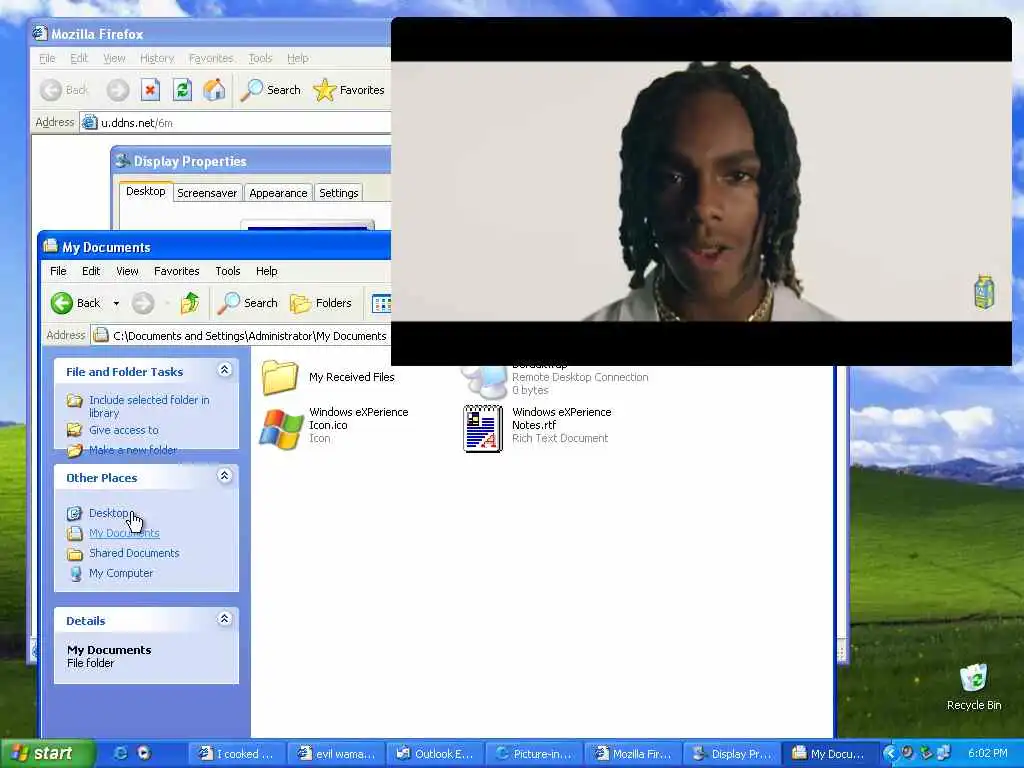Viewport: 1024px width, 768px height.
Task: Open My Computer in Other Places
Action: point(121,573)
